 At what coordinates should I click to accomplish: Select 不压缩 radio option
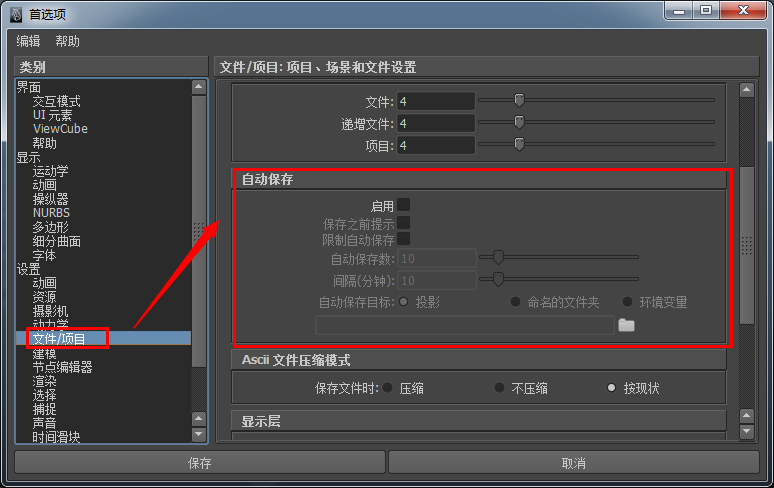(x=500, y=388)
